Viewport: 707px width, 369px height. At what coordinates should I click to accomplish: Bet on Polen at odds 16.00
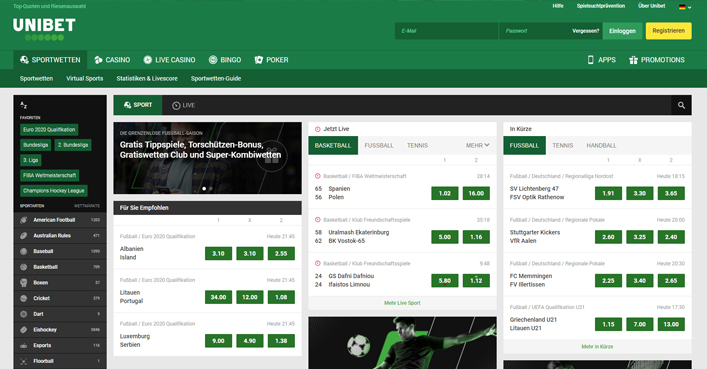click(476, 193)
